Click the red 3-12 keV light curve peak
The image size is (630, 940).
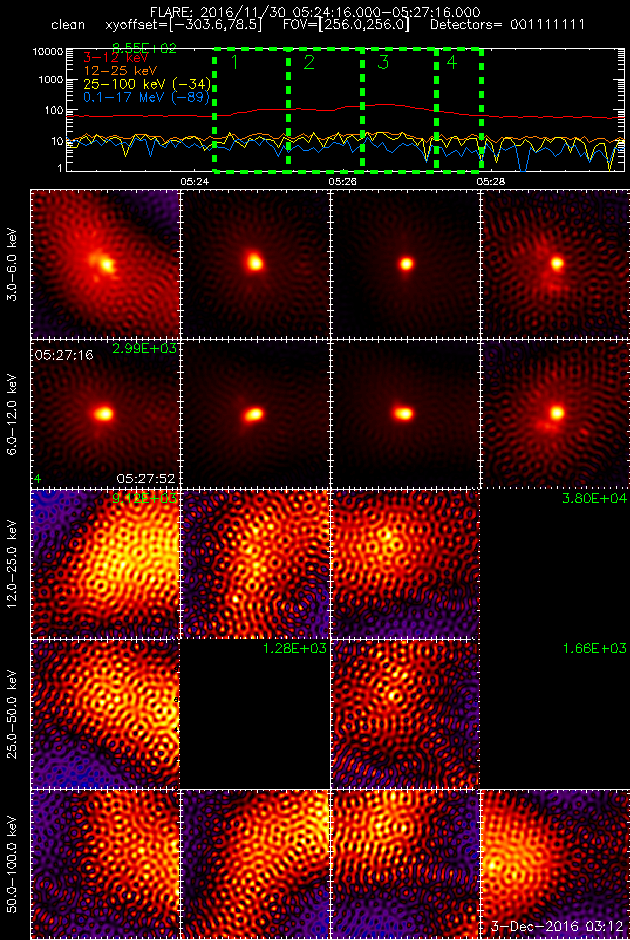click(x=384, y=104)
